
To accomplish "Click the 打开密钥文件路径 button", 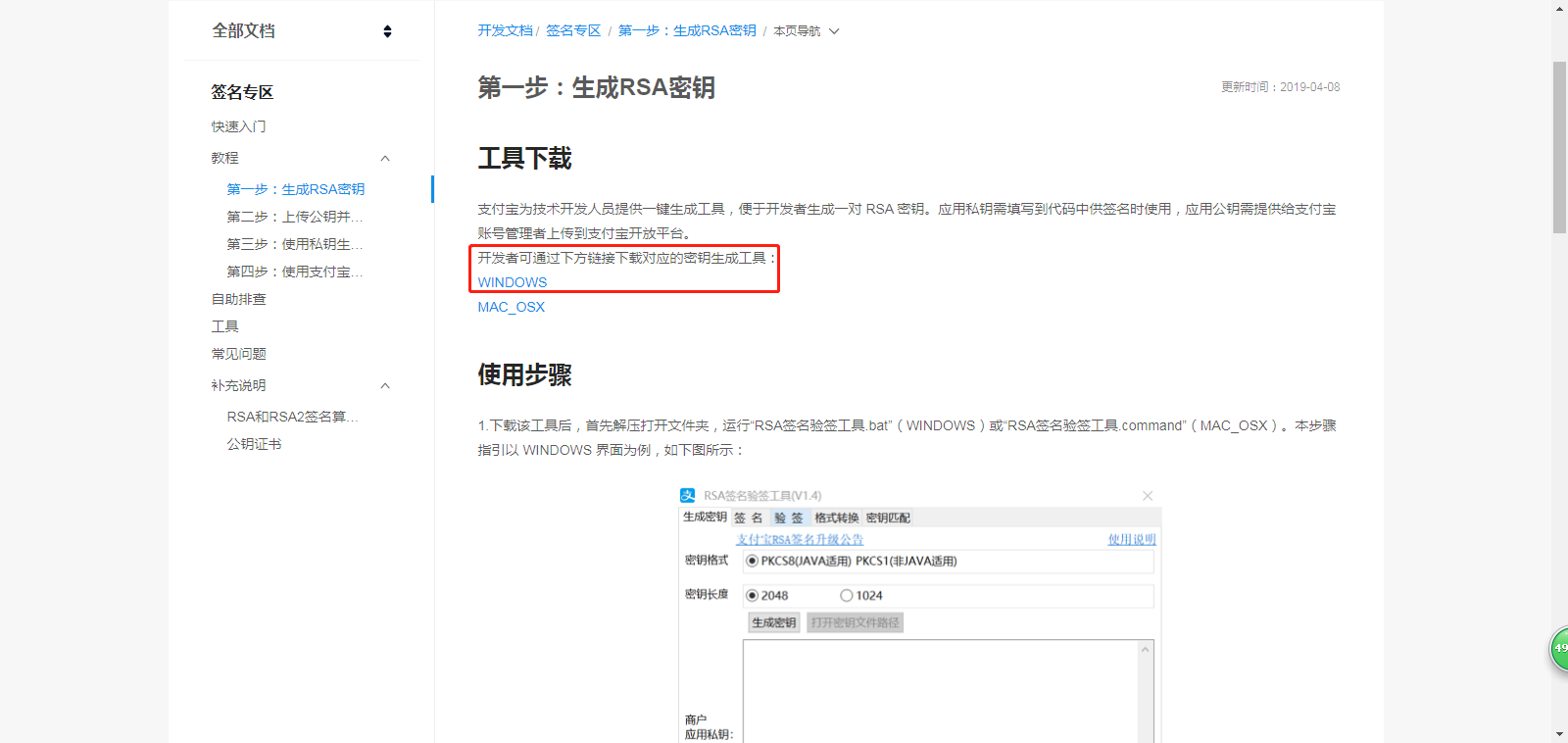I will tap(855, 622).
